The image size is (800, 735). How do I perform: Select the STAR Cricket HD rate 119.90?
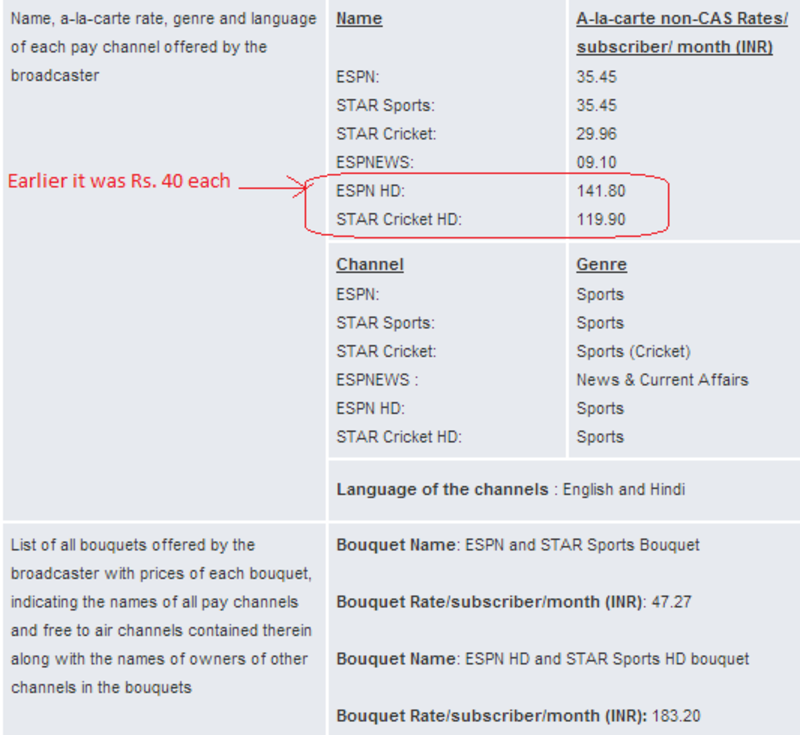pos(601,219)
